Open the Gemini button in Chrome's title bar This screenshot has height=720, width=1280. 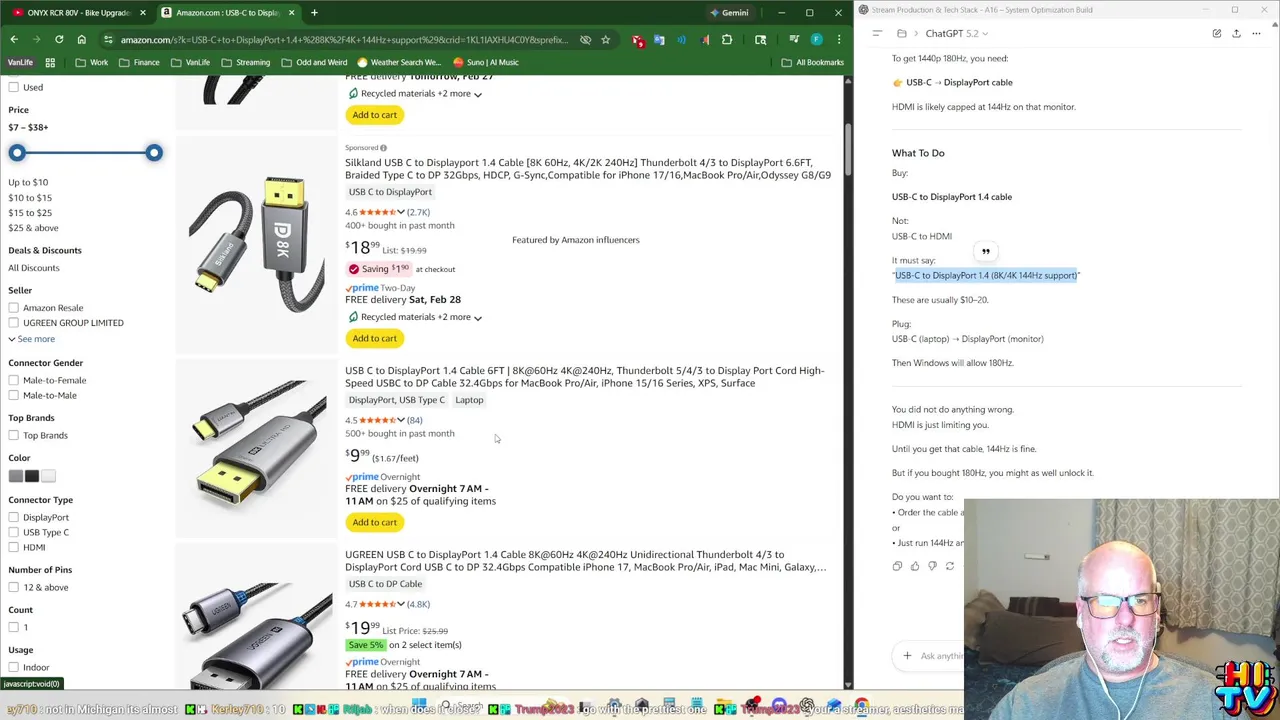pos(728,13)
